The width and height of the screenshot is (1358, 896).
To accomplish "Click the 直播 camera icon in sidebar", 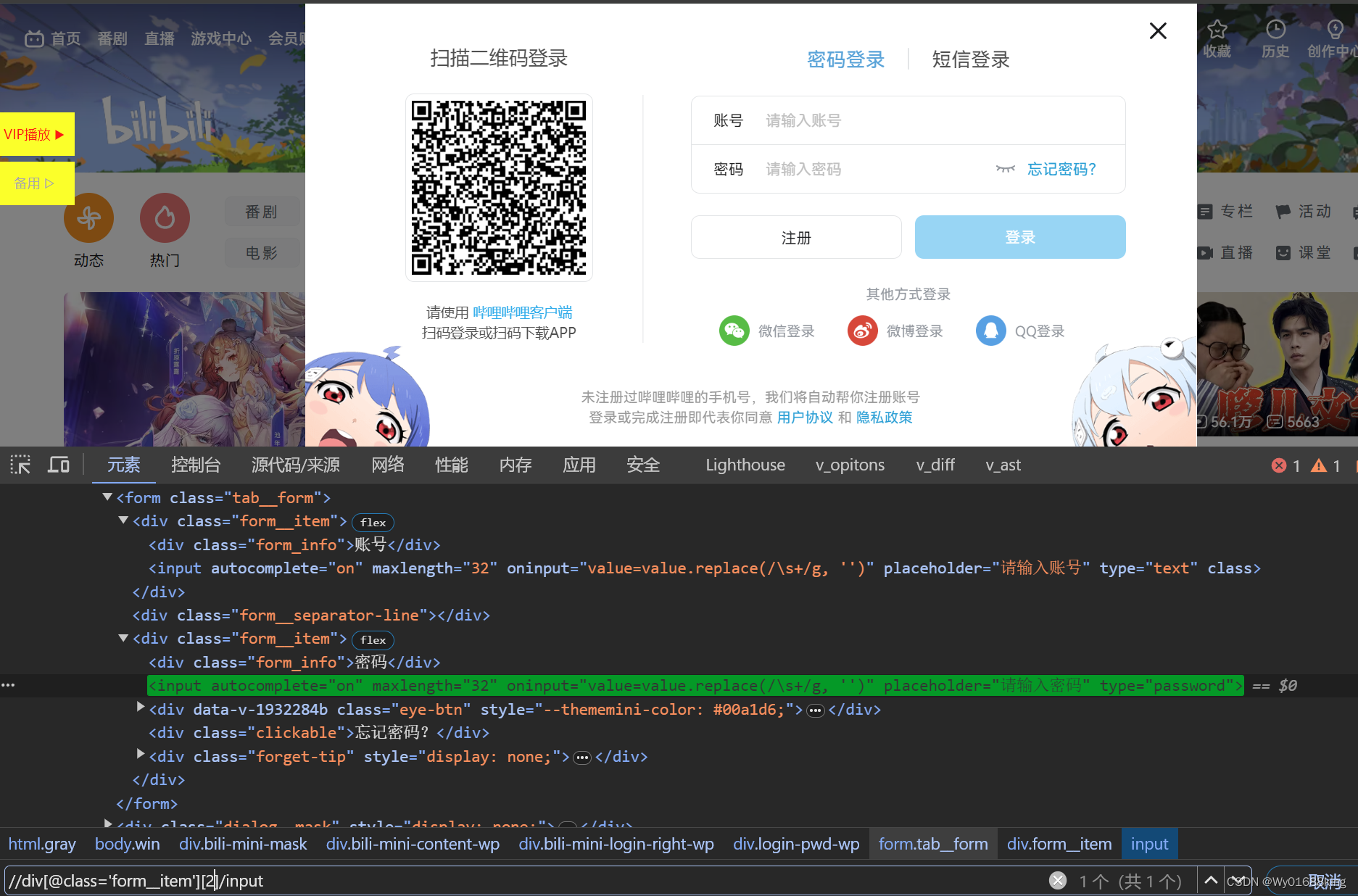I will pyautogui.click(x=1205, y=253).
